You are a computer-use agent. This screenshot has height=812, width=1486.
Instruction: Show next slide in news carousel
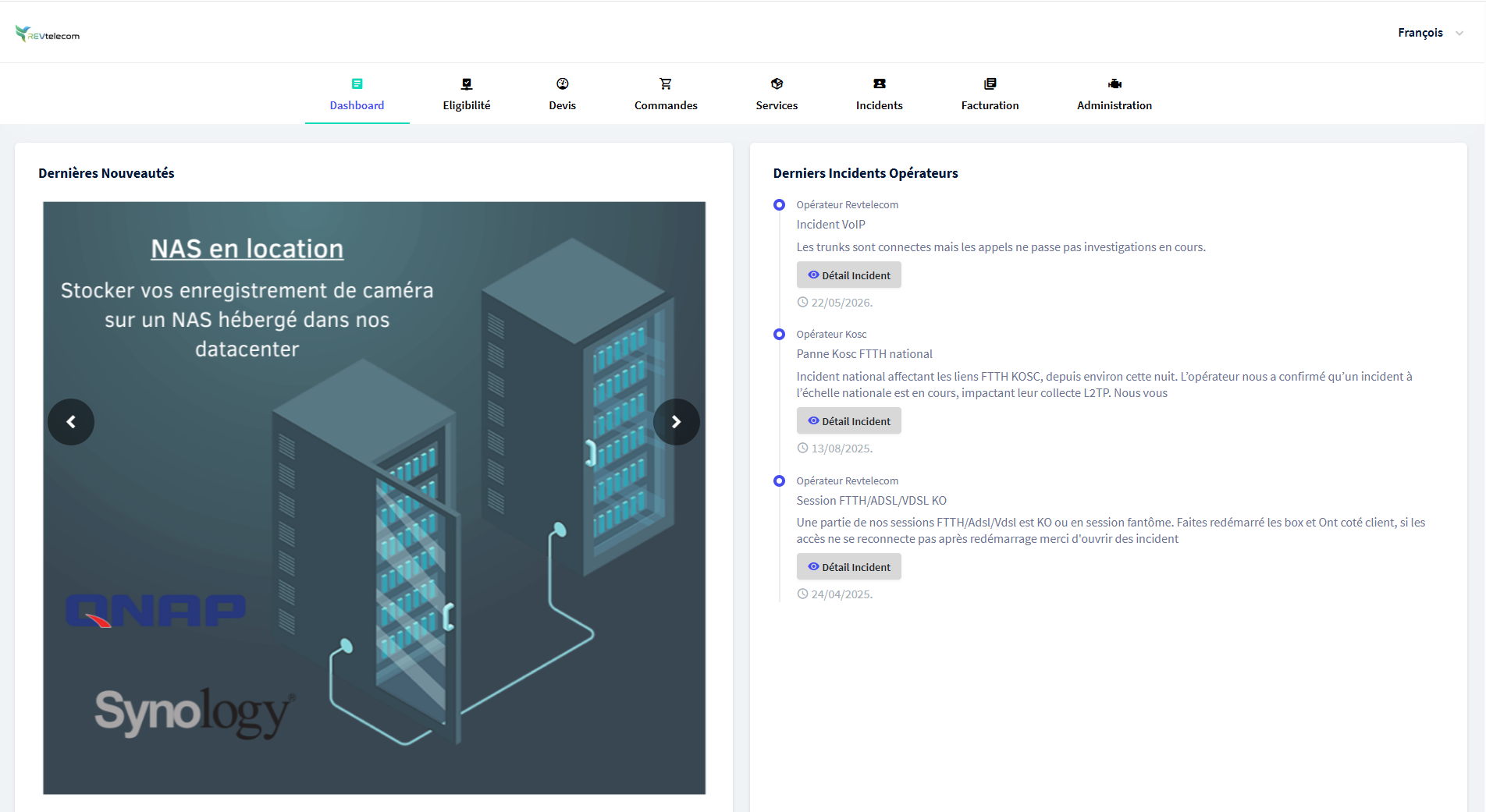point(677,422)
